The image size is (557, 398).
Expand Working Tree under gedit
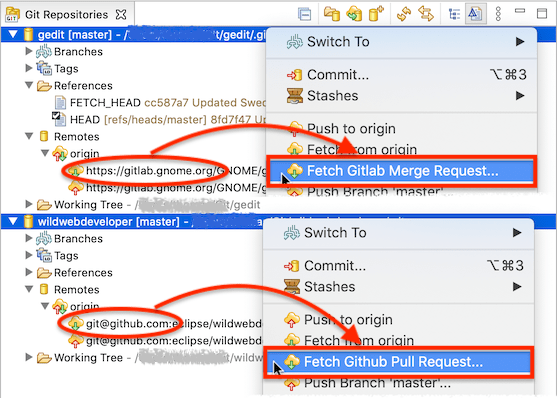click(x=29, y=204)
